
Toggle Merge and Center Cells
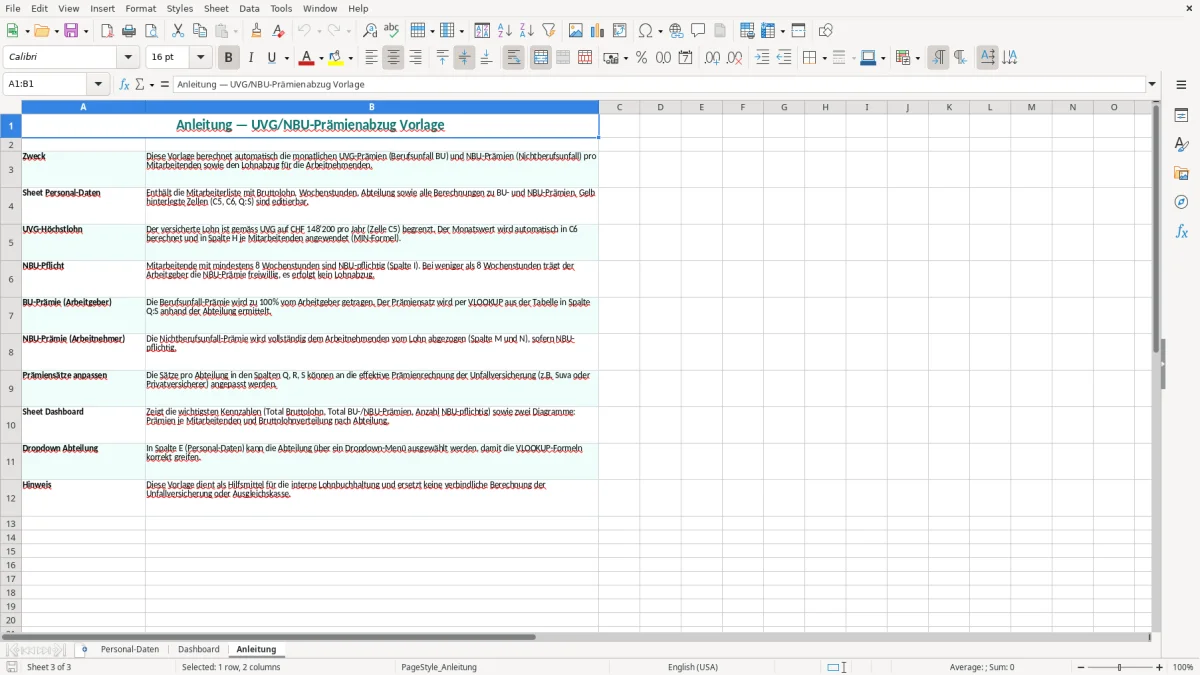[x=541, y=58]
